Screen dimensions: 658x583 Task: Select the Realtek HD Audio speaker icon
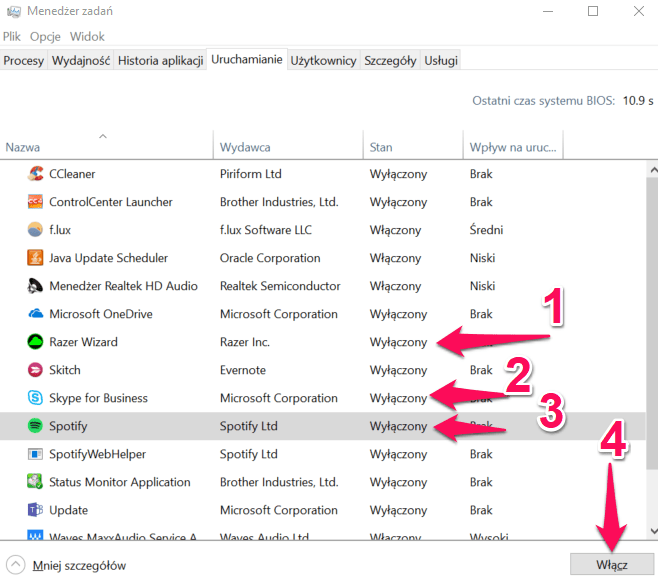pyautogui.click(x=36, y=286)
